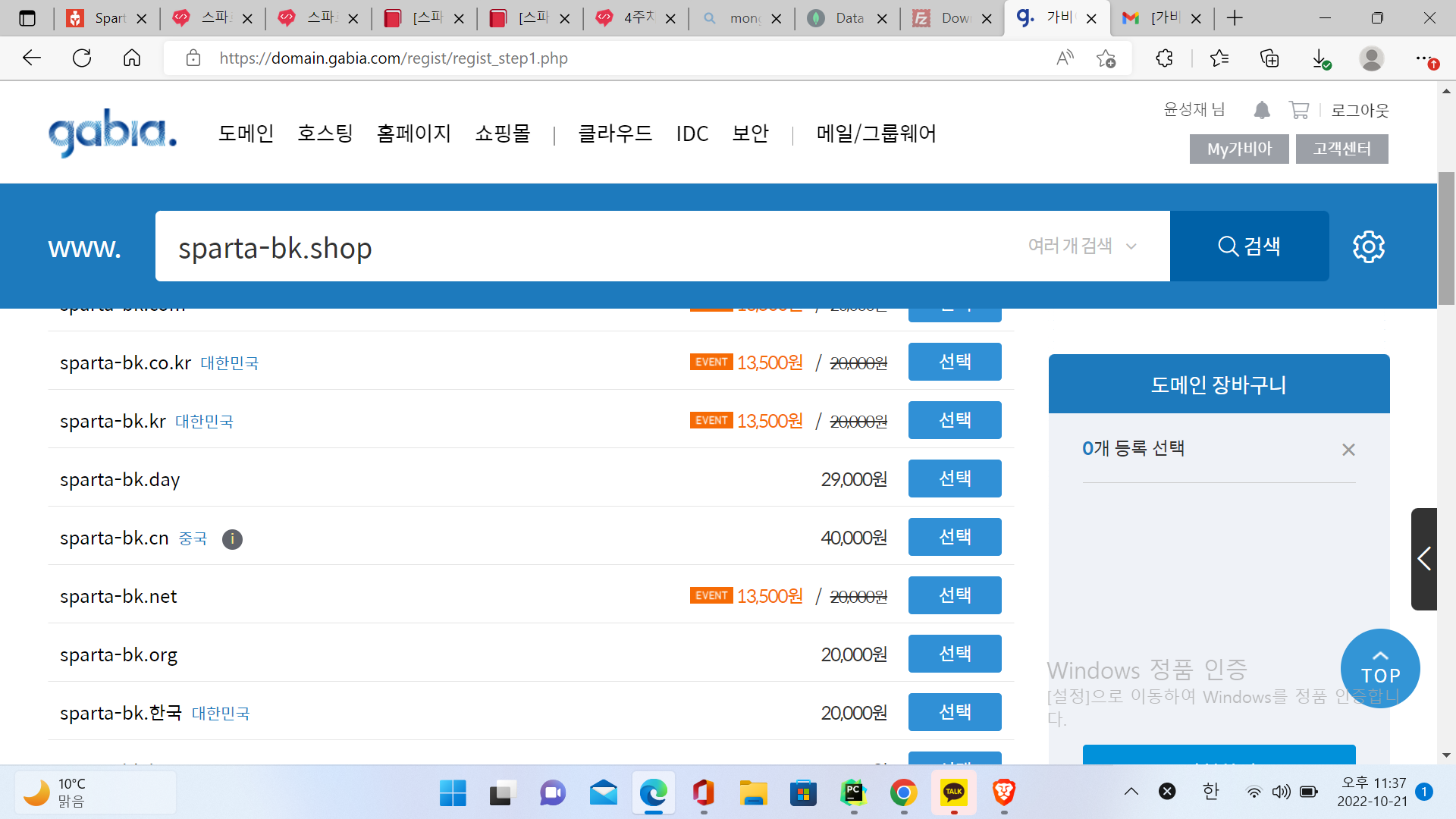This screenshot has width=1456, height=819.
Task: Open the tab actions menu icon
Action: (x=27, y=18)
